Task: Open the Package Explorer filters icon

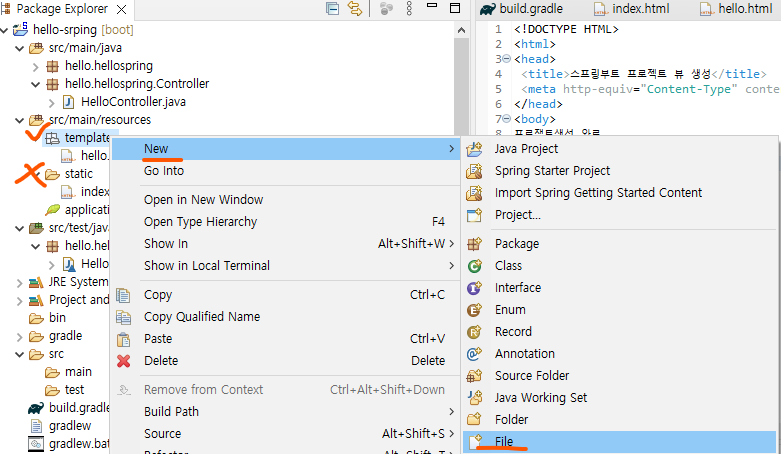Action: click(x=386, y=8)
